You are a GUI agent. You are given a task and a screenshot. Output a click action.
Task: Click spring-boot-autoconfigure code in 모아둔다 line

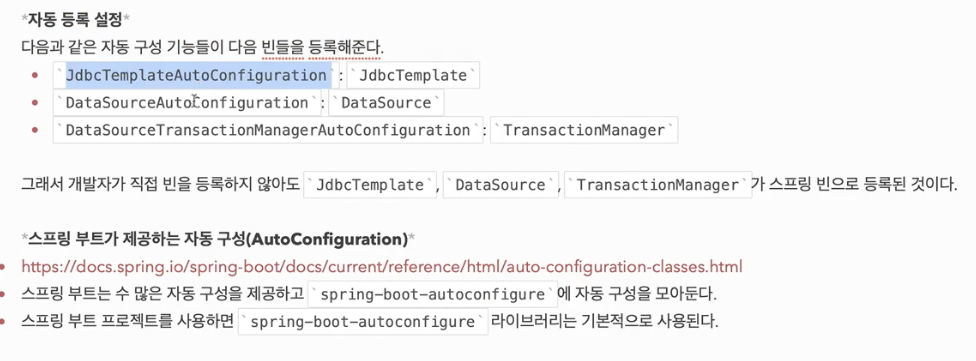[433, 294]
